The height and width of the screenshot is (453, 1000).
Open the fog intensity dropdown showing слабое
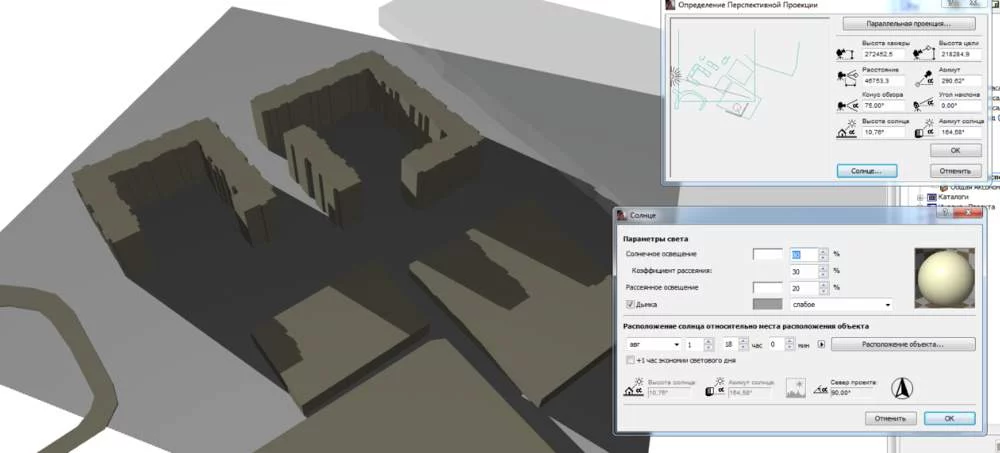pos(840,304)
